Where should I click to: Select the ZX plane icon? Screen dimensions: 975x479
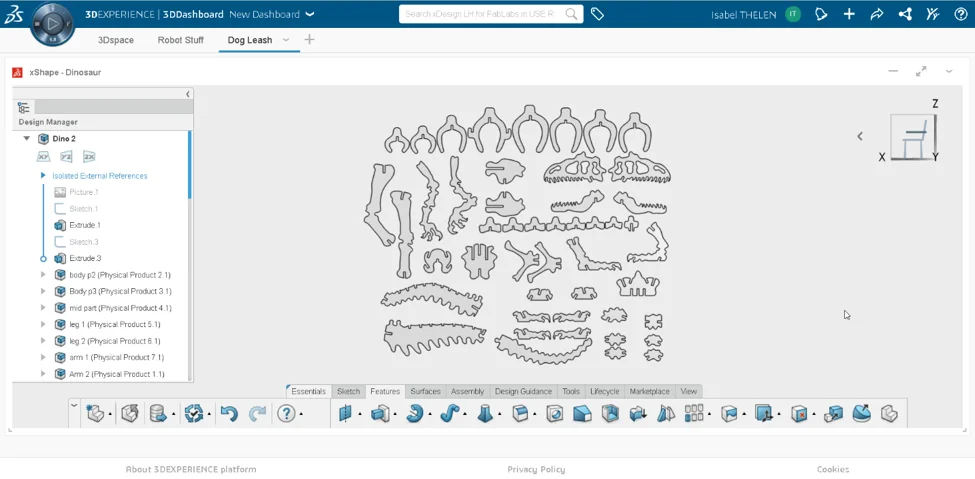[89, 156]
